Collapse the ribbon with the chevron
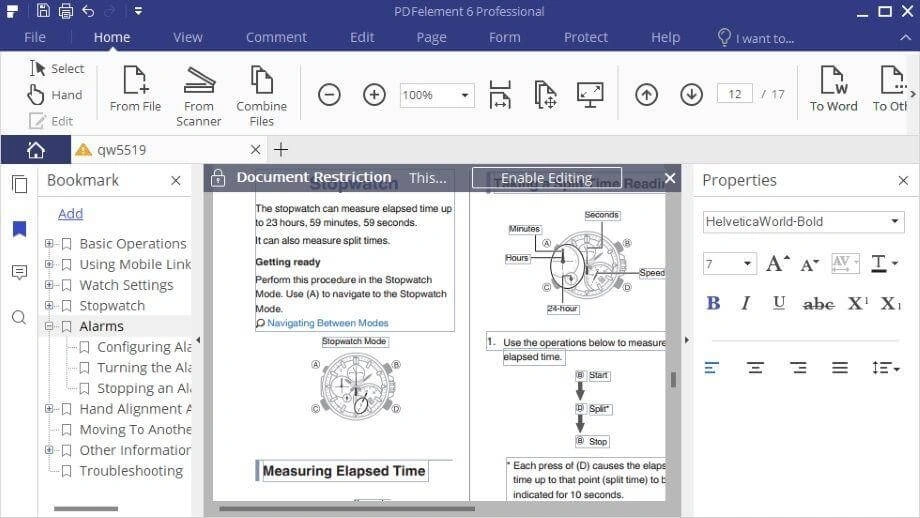Viewport: 920px width, 518px height. coord(905,38)
